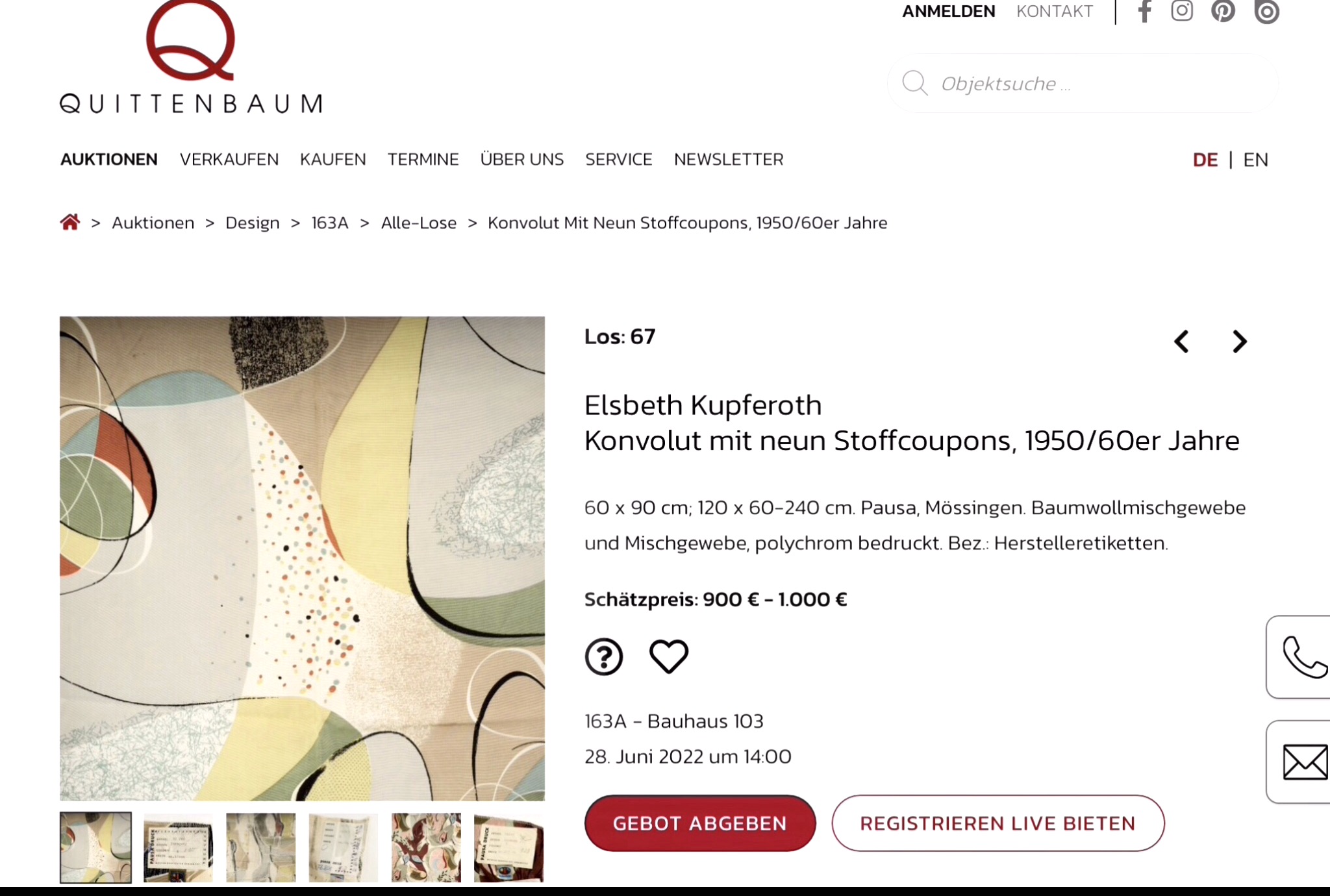Open the ÜBER UNS menu item
Screen dimensions: 1330x896
[522, 159]
